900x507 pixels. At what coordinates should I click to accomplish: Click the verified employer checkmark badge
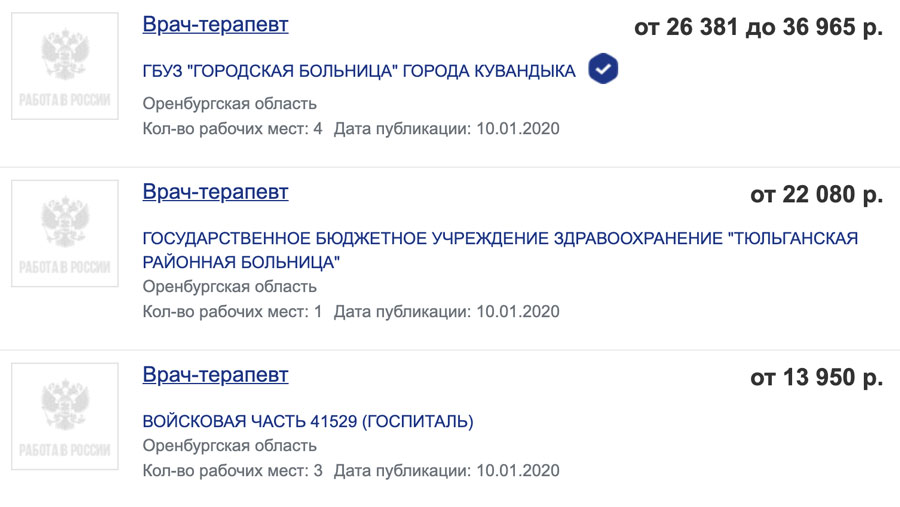coord(603,70)
